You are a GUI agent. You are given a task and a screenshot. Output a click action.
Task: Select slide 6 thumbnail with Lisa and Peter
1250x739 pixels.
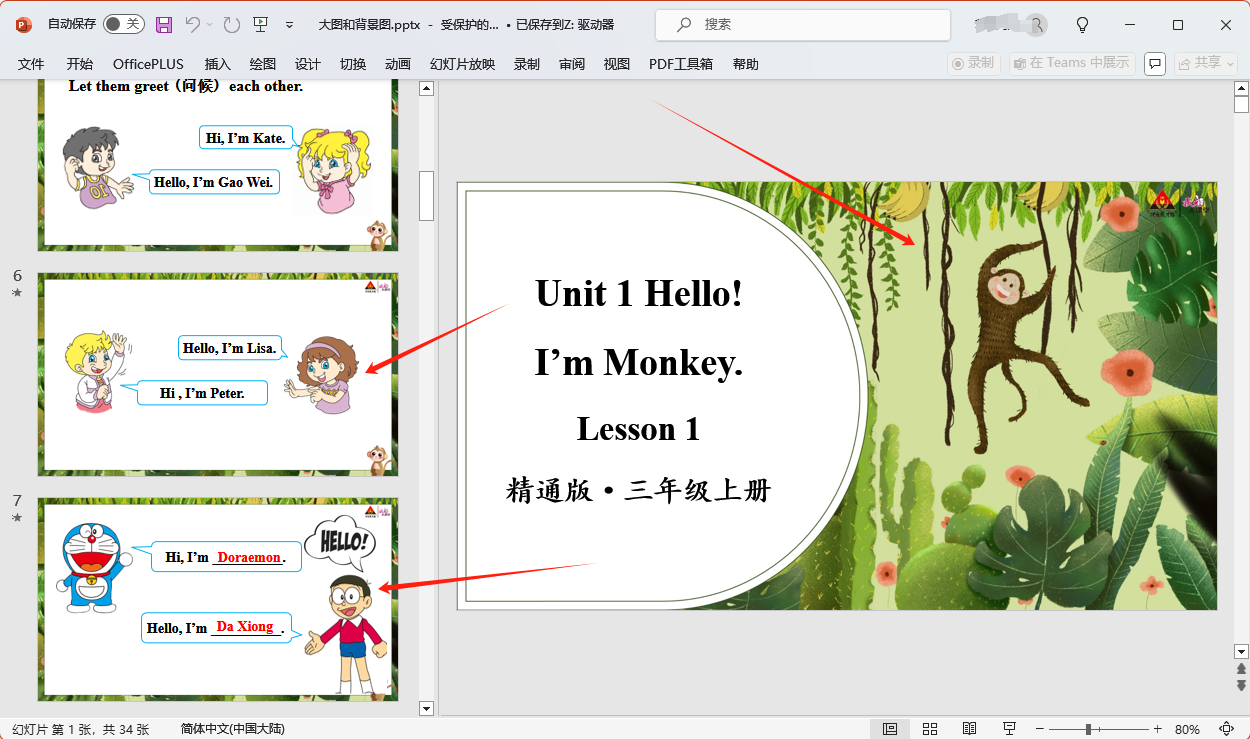(x=218, y=374)
